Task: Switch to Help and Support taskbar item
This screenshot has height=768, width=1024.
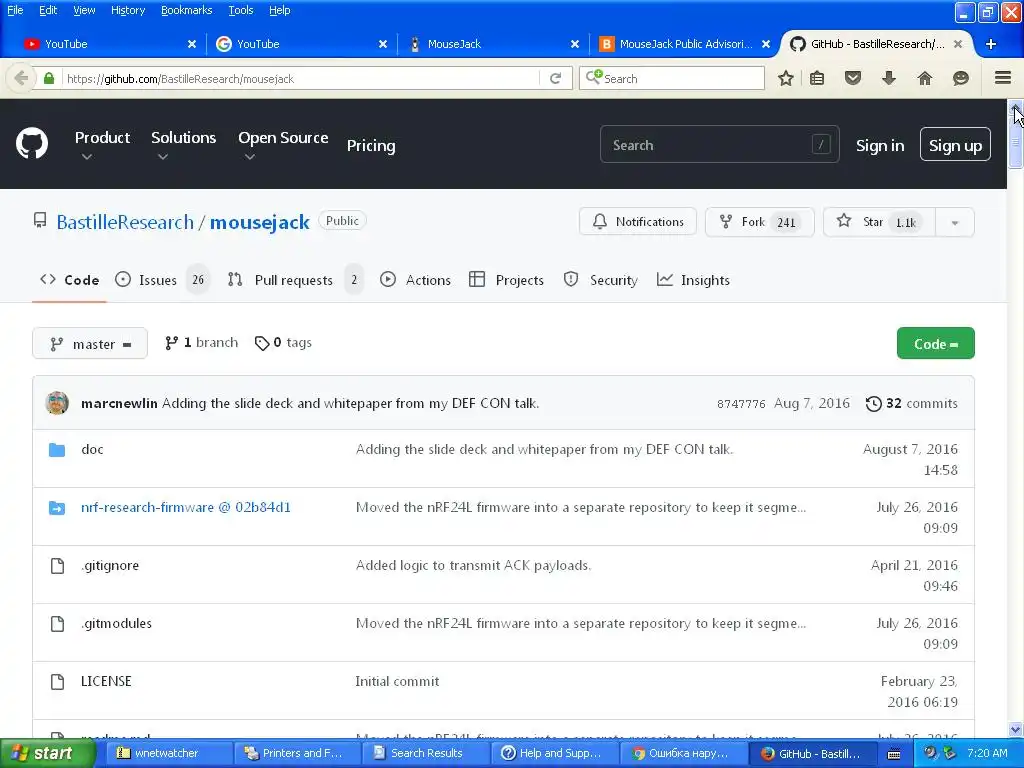Action: click(x=554, y=753)
